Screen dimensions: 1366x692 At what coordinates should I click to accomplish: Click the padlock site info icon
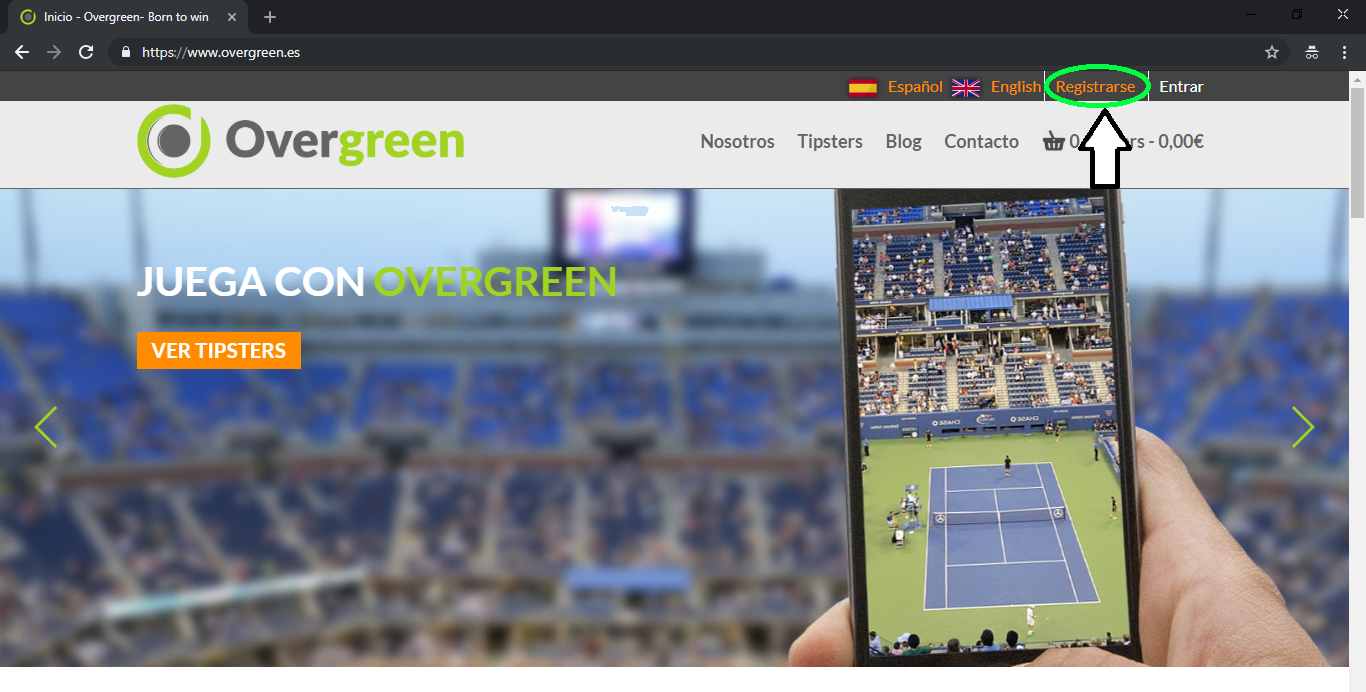coord(126,52)
